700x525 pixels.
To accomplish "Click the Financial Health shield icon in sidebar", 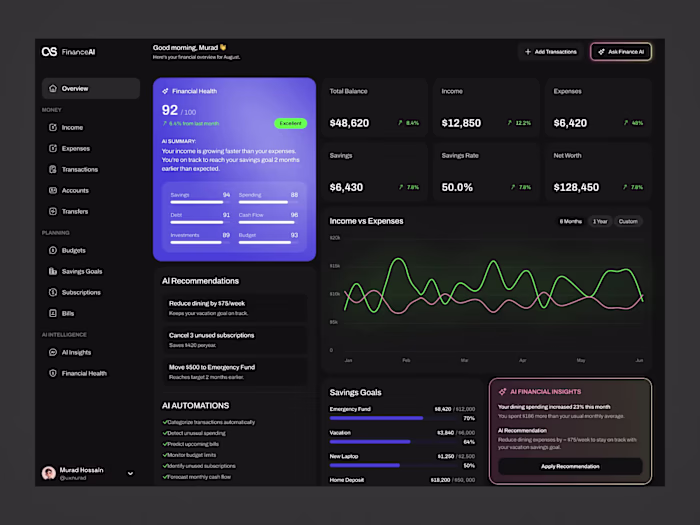I will tap(53, 373).
